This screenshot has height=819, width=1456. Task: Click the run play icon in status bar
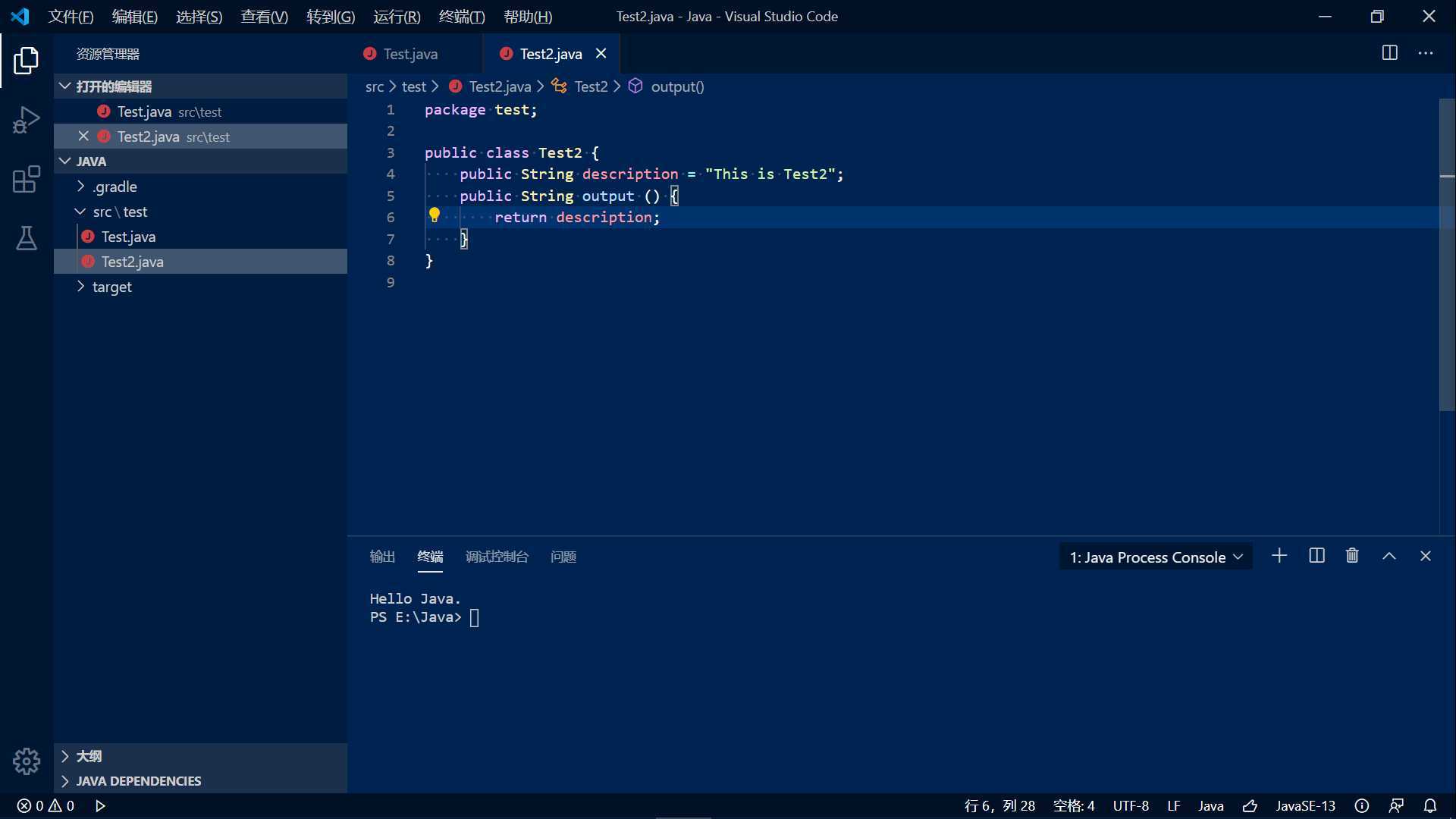click(100, 805)
